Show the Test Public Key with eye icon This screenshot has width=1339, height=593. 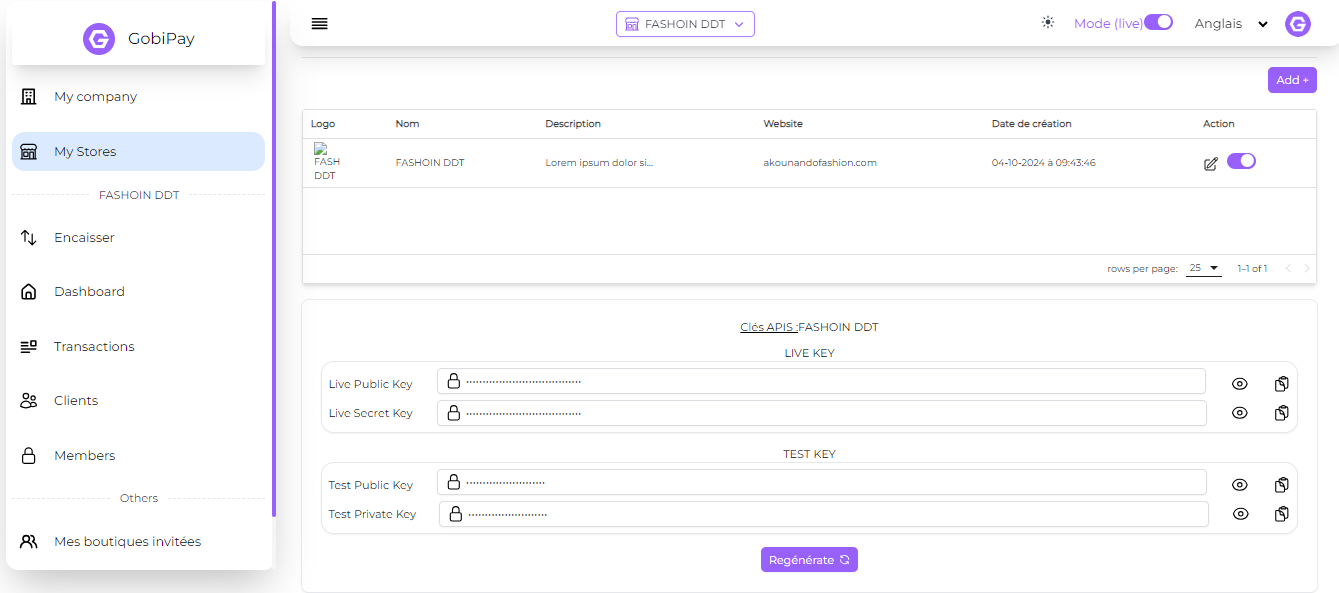pos(1240,485)
